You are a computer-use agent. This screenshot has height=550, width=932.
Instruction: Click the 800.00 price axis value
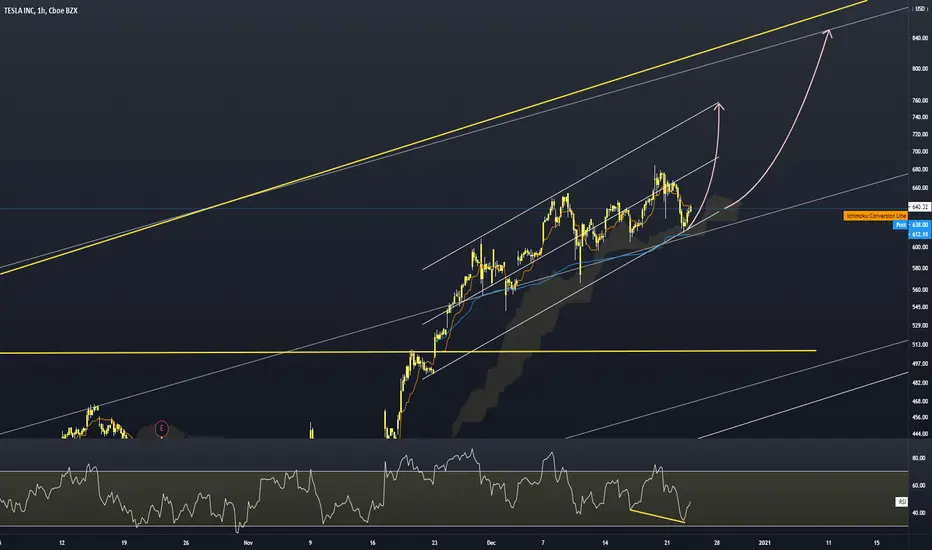click(x=920, y=69)
